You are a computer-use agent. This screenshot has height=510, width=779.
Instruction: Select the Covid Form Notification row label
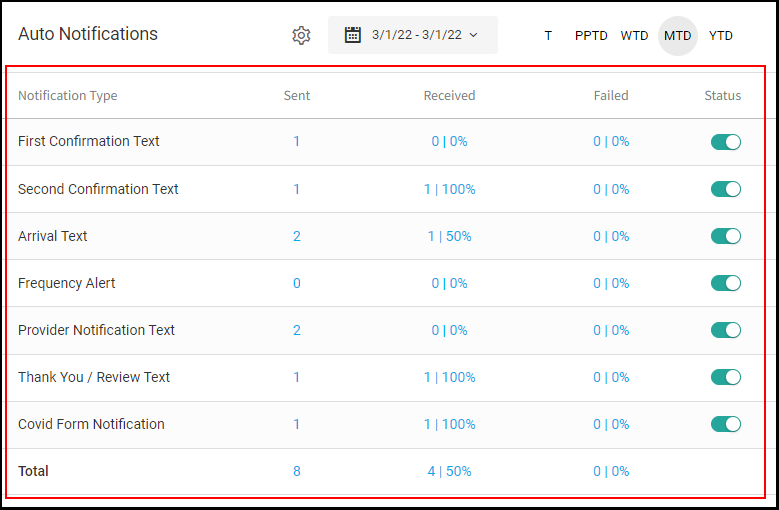tap(91, 424)
